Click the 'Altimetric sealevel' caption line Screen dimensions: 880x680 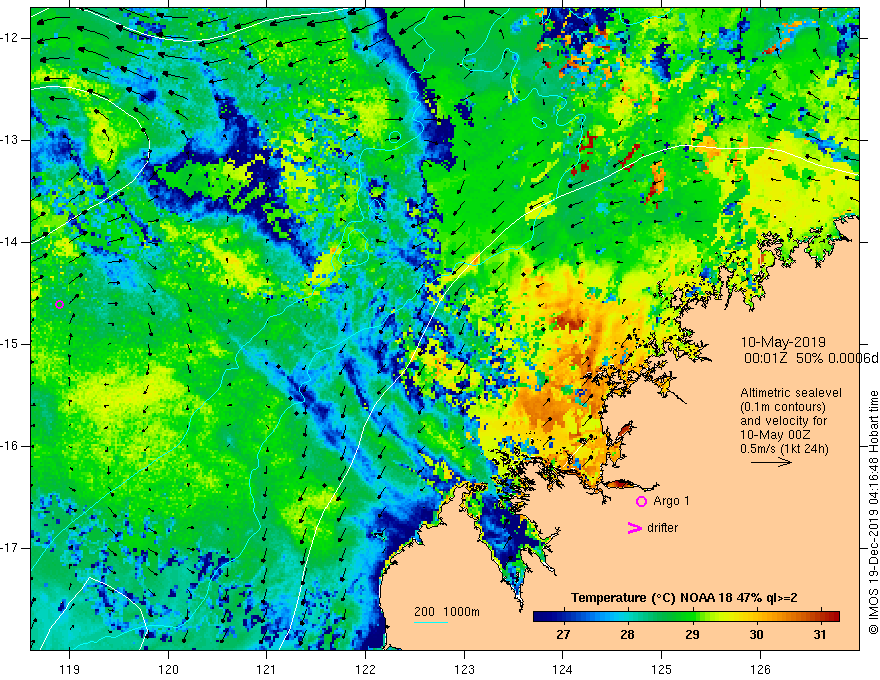791,393
